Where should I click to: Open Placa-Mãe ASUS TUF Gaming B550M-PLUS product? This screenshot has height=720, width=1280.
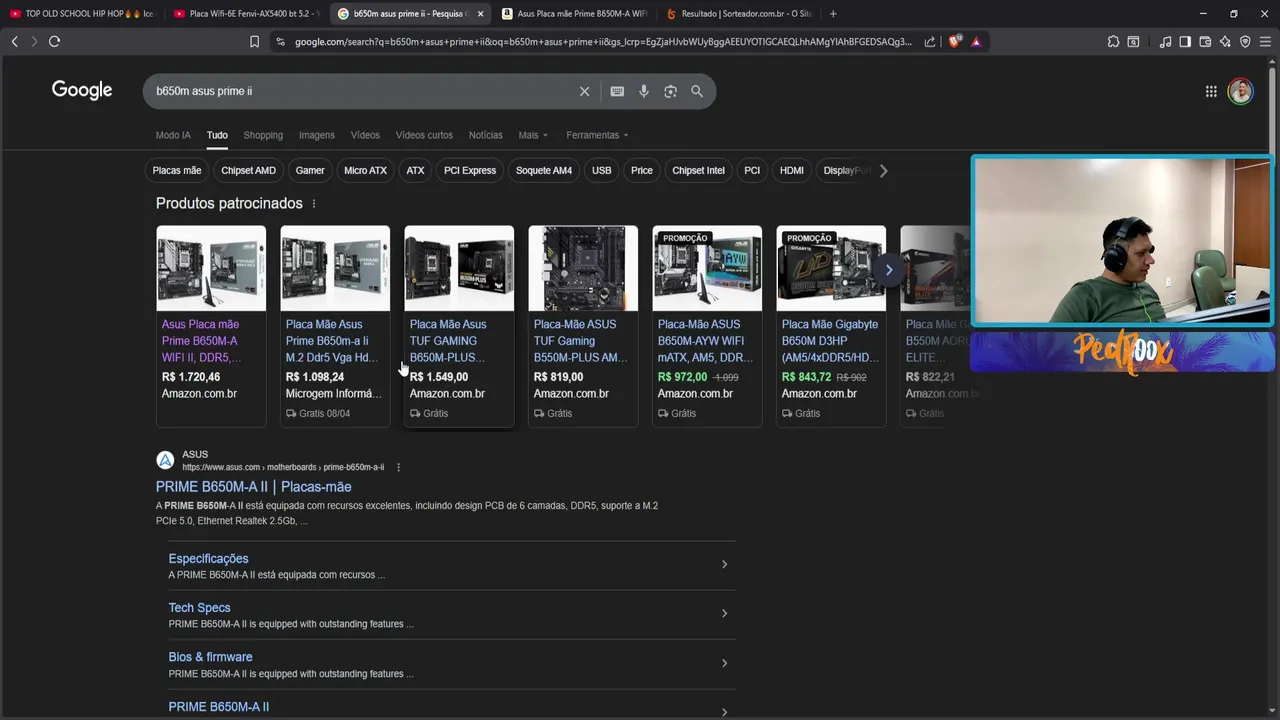pyautogui.click(x=583, y=326)
